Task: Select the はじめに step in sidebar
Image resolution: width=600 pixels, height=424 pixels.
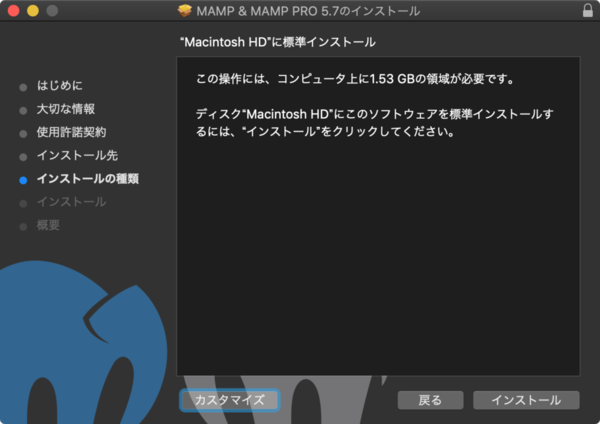Action: point(60,85)
